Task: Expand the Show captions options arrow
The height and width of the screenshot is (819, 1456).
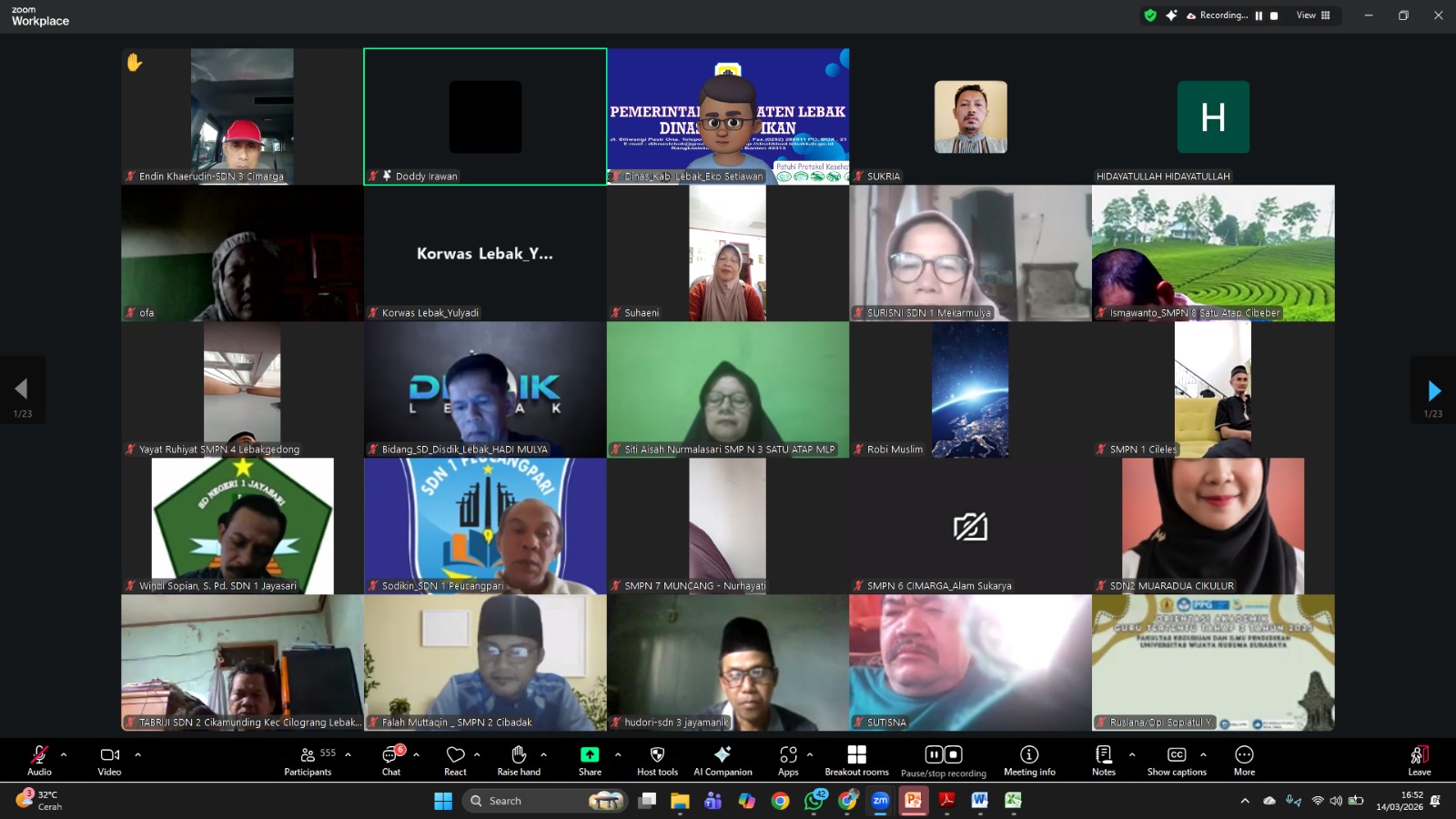Action: pyautogui.click(x=1203, y=754)
